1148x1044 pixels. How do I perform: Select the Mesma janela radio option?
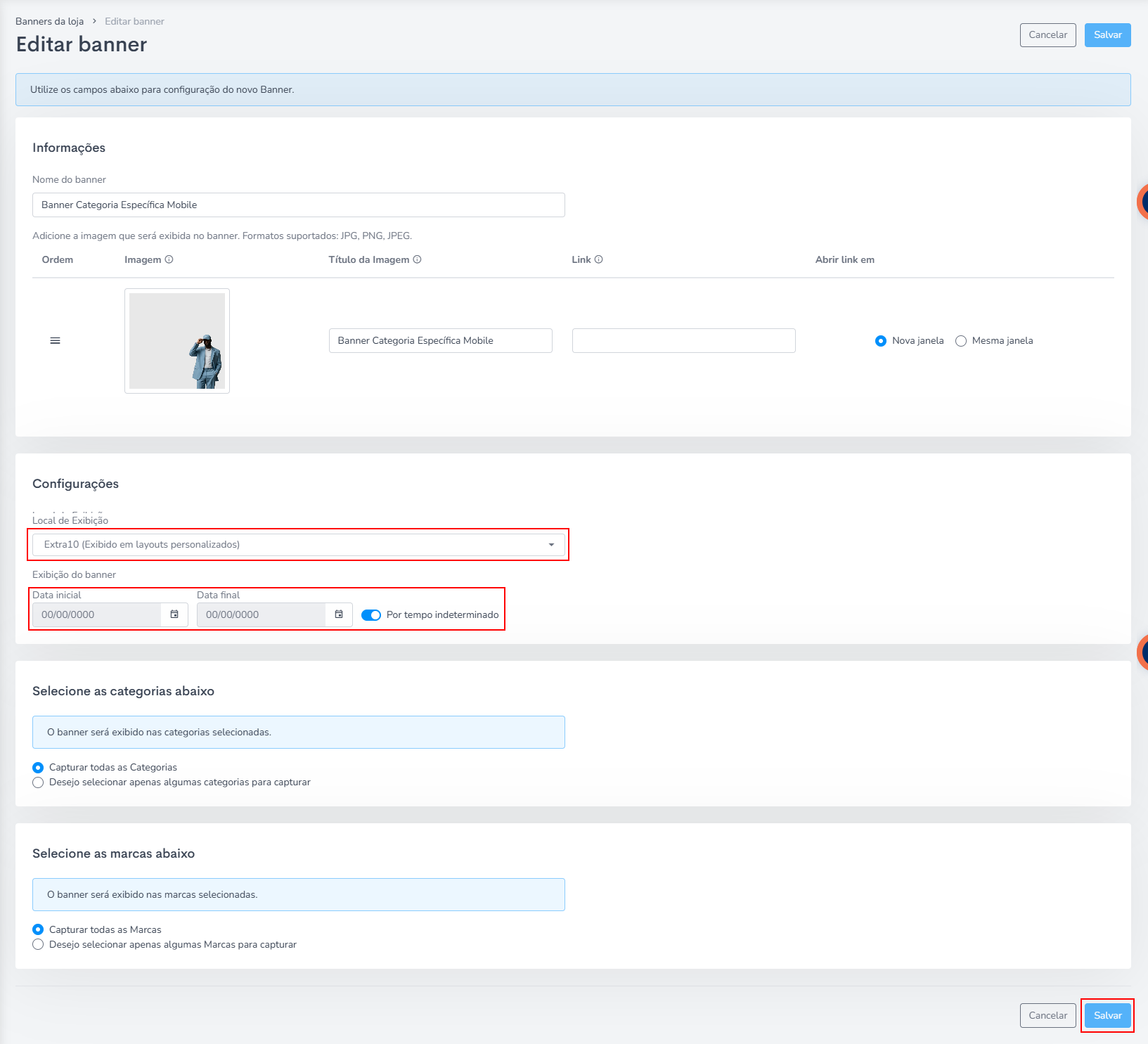click(961, 341)
